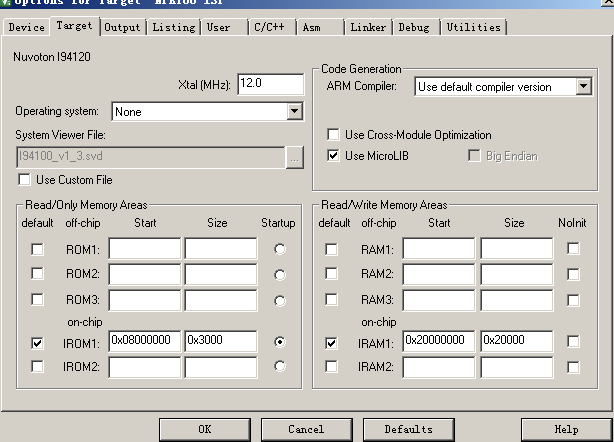614x442 pixels.
Task: Click the ROM2 Start field
Action: point(145,274)
